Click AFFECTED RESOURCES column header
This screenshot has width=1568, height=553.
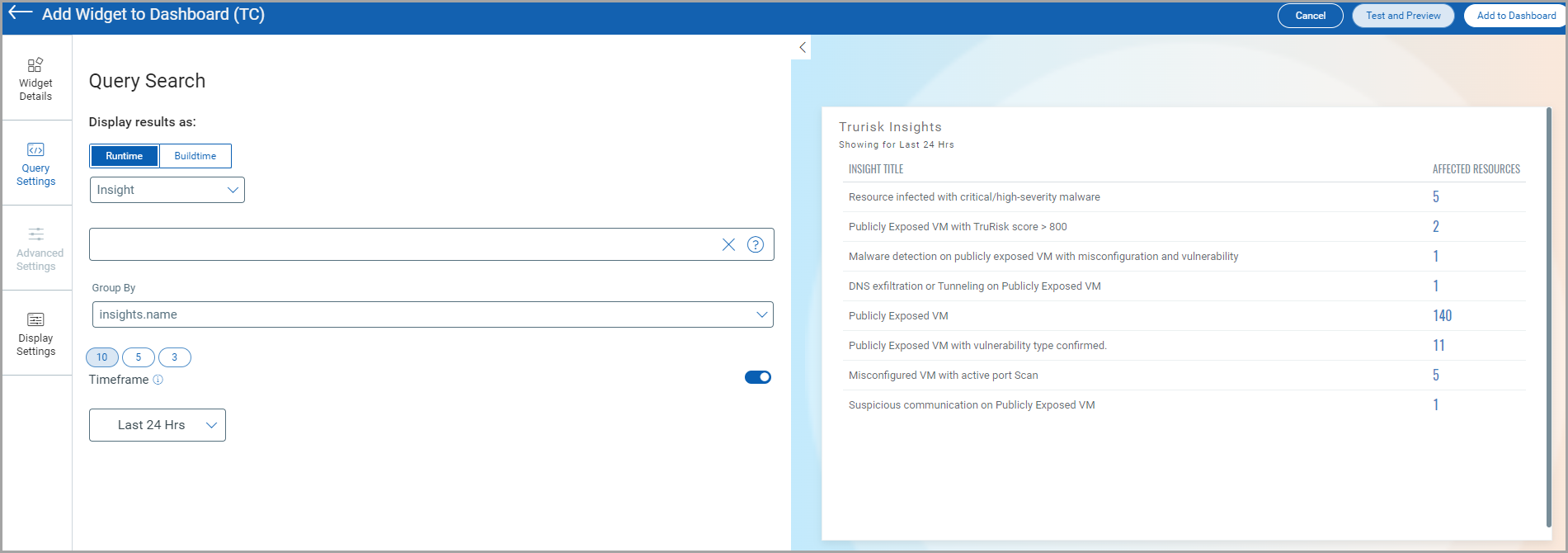[1476, 169]
